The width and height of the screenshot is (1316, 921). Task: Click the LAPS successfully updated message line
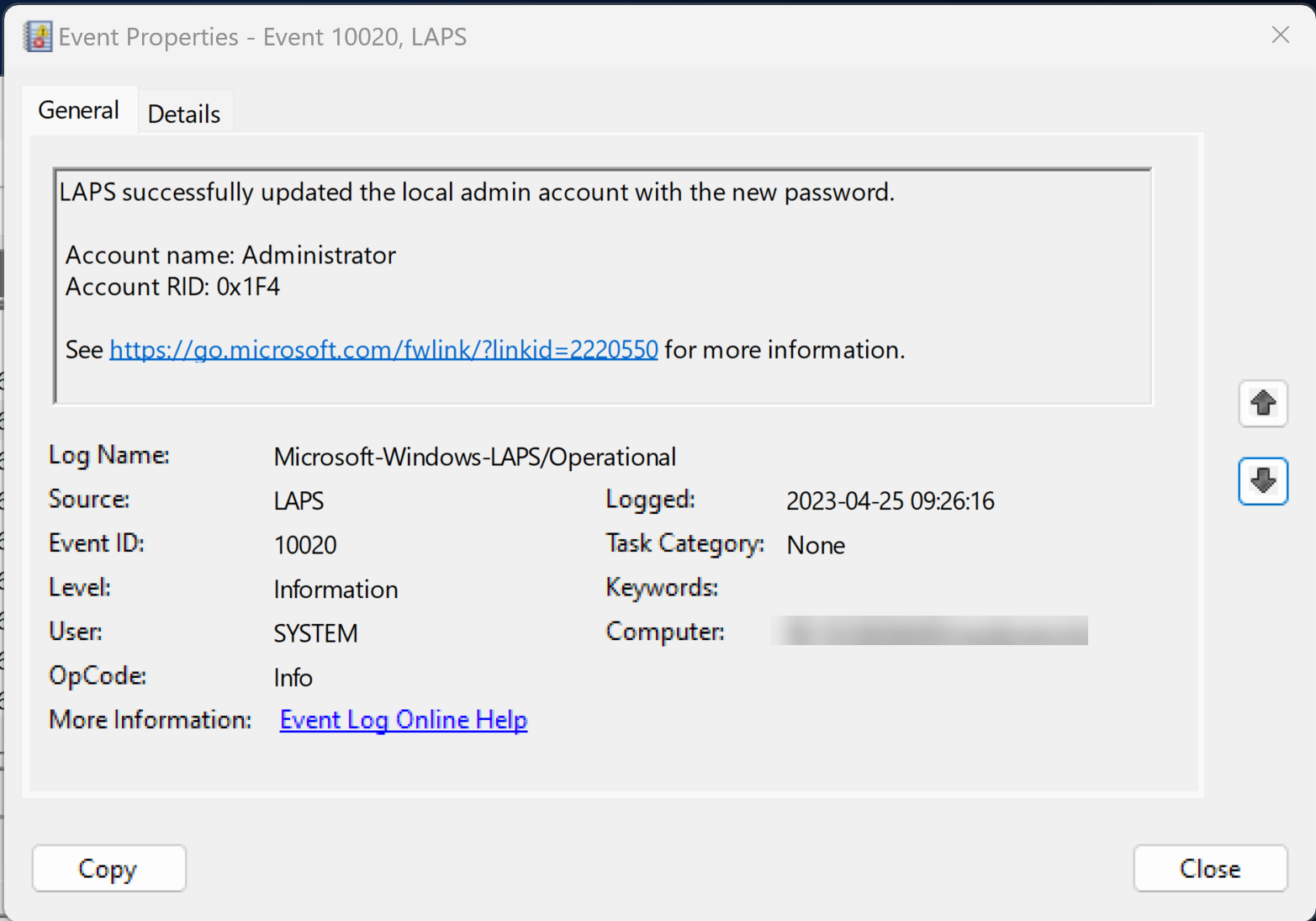point(477,193)
